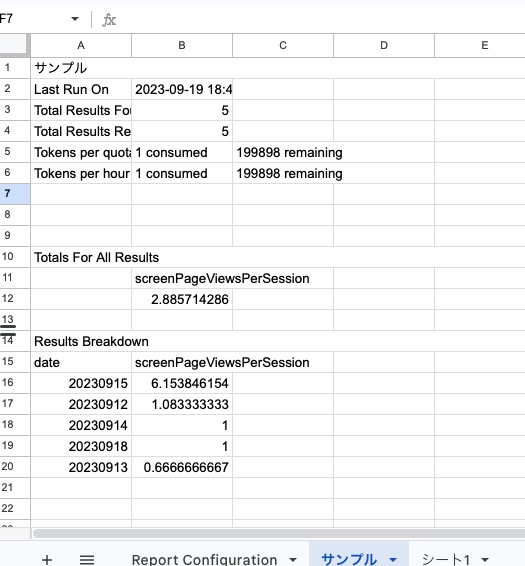
Task: Click value 1 in row 19
Action: (x=182, y=446)
